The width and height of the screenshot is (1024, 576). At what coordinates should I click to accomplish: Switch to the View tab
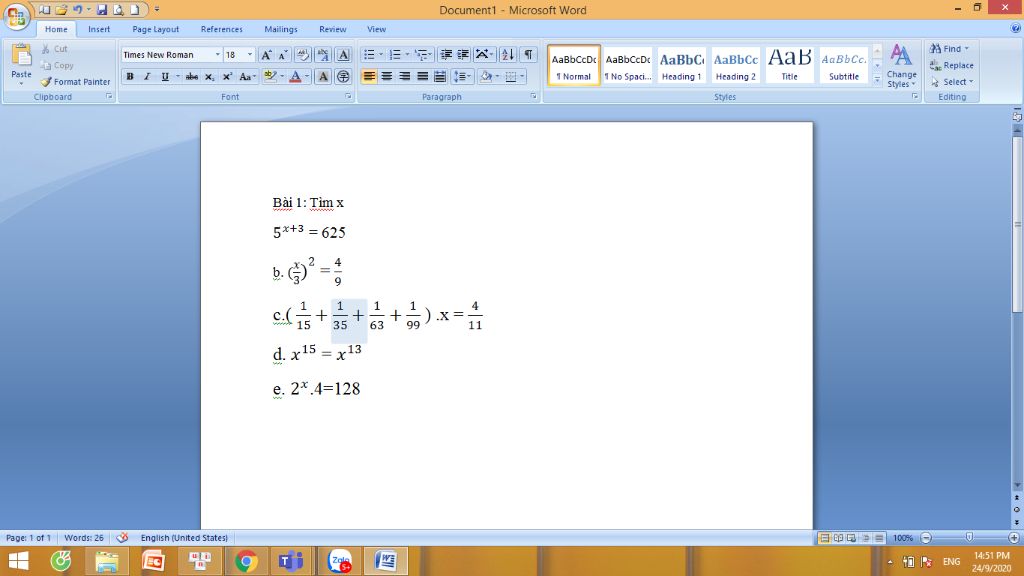pos(376,29)
